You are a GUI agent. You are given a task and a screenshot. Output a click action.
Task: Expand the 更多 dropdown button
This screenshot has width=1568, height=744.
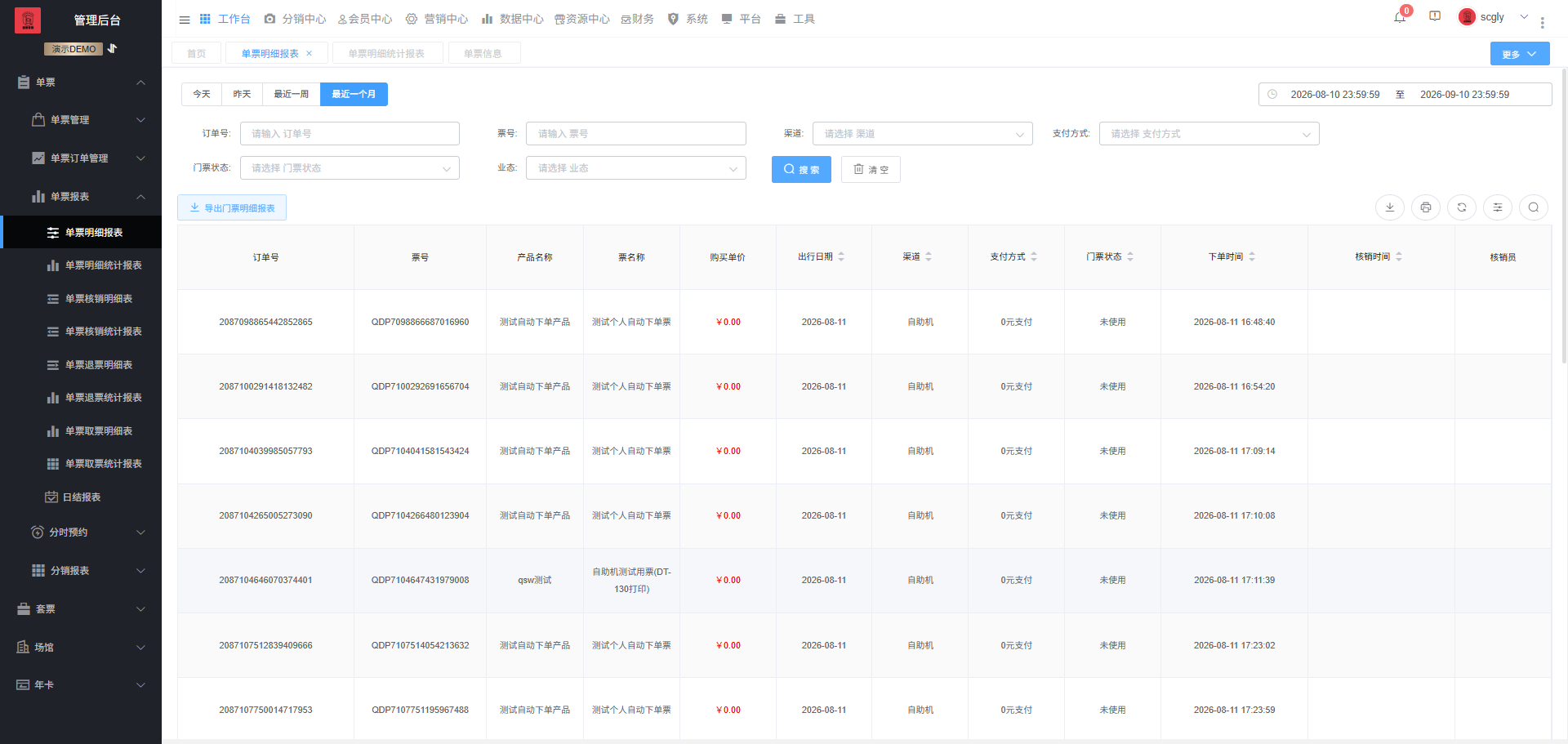coord(1520,54)
